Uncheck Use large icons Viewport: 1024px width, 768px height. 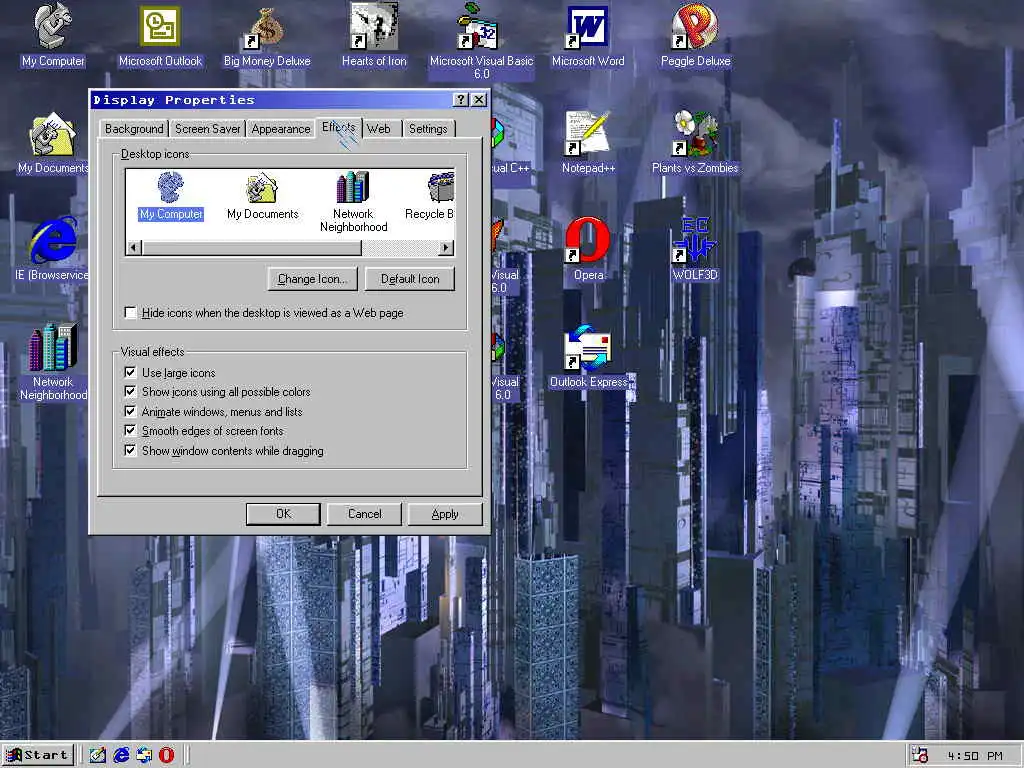[x=170, y=372]
